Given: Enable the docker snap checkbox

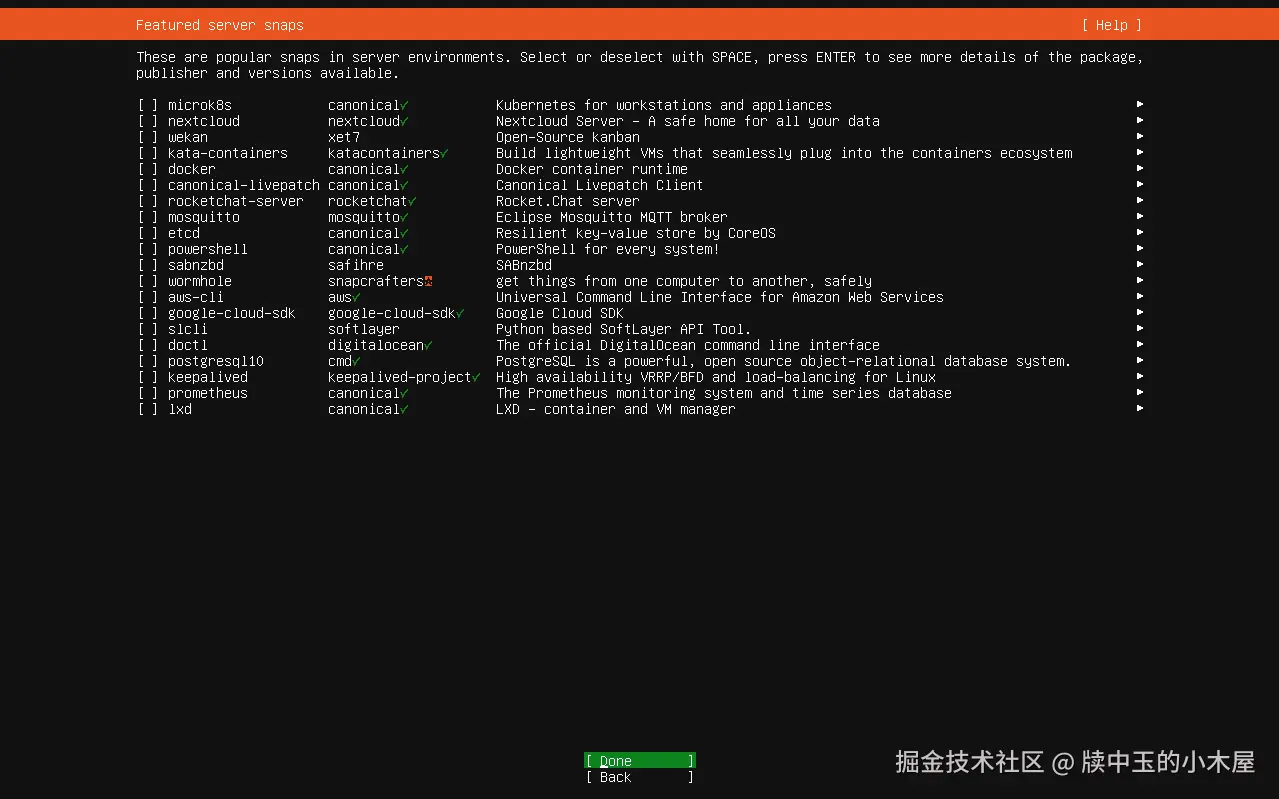Looking at the screenshot, I should click(148, 169).
